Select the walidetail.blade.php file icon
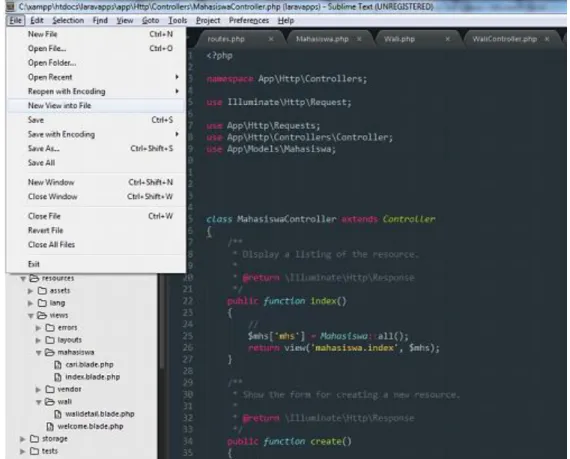The height and width of the screenshot is (459, 570). click(57, 414)
